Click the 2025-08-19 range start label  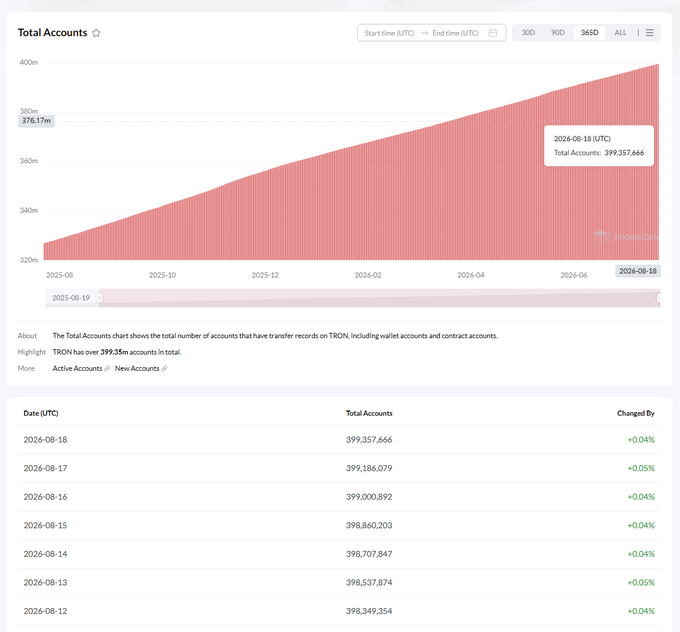coord(71,298)
